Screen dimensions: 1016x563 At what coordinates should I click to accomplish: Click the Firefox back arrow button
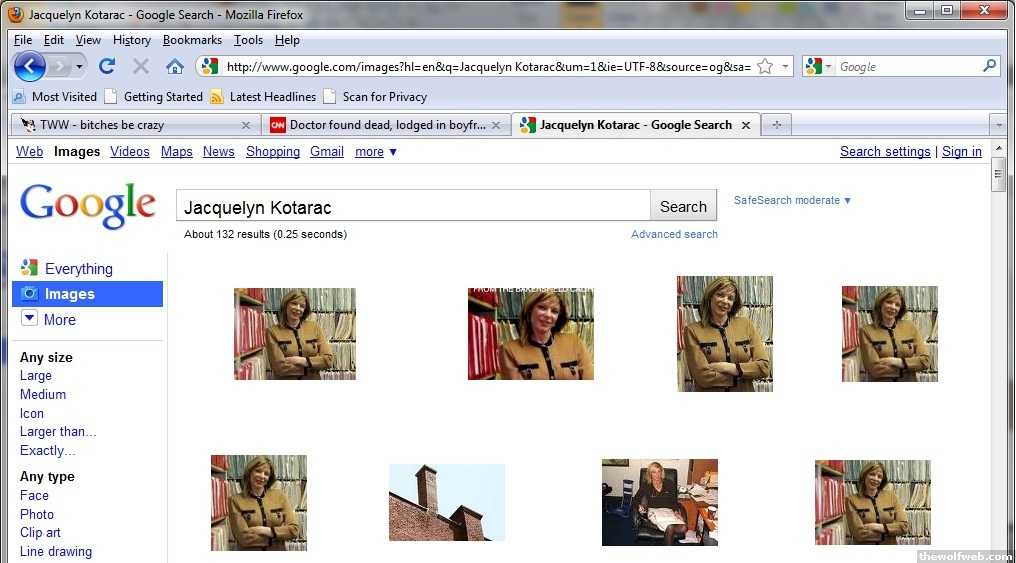(29, 66)
